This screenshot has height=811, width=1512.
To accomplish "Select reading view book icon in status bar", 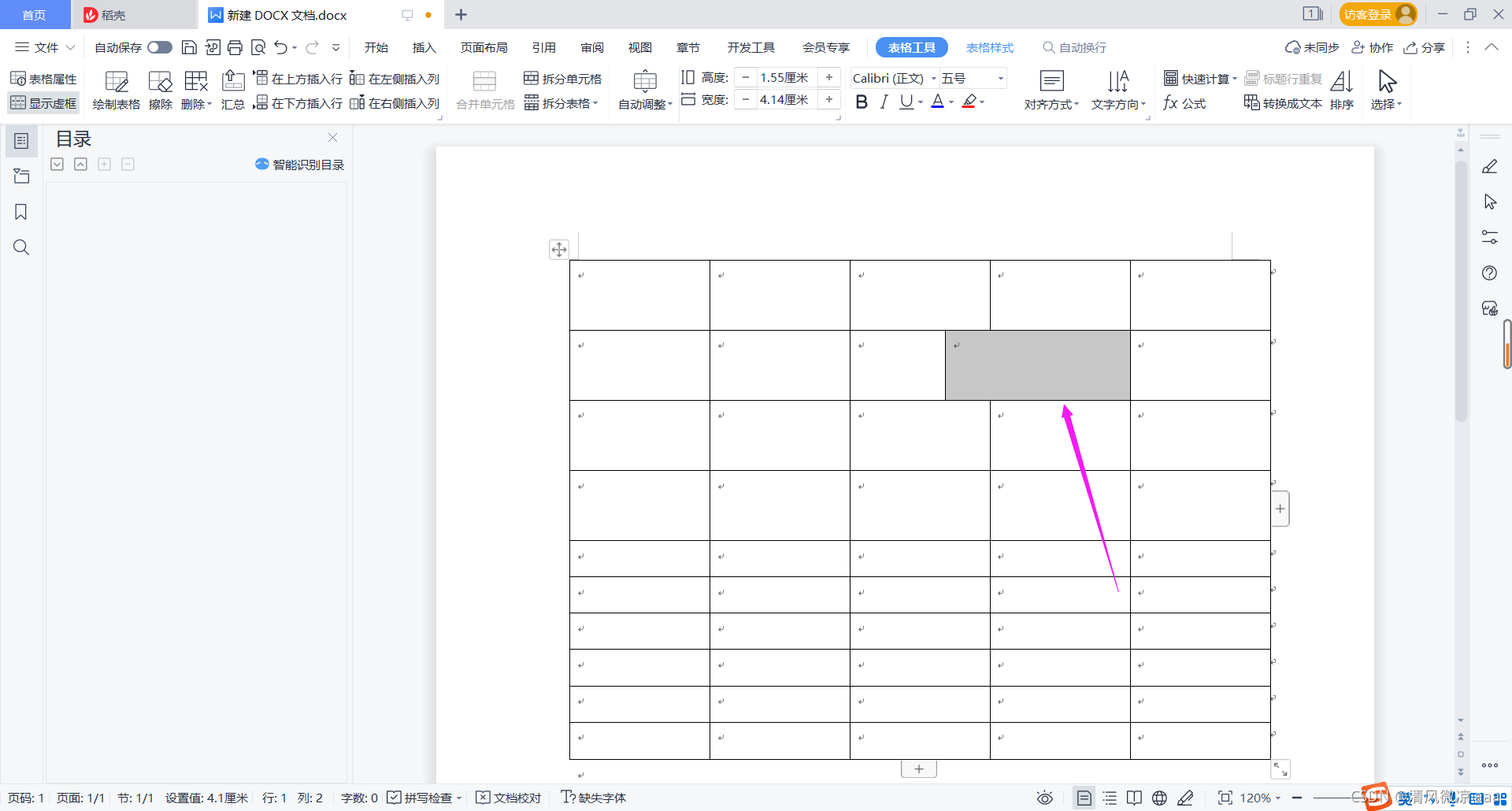I will click(1134, 798).
